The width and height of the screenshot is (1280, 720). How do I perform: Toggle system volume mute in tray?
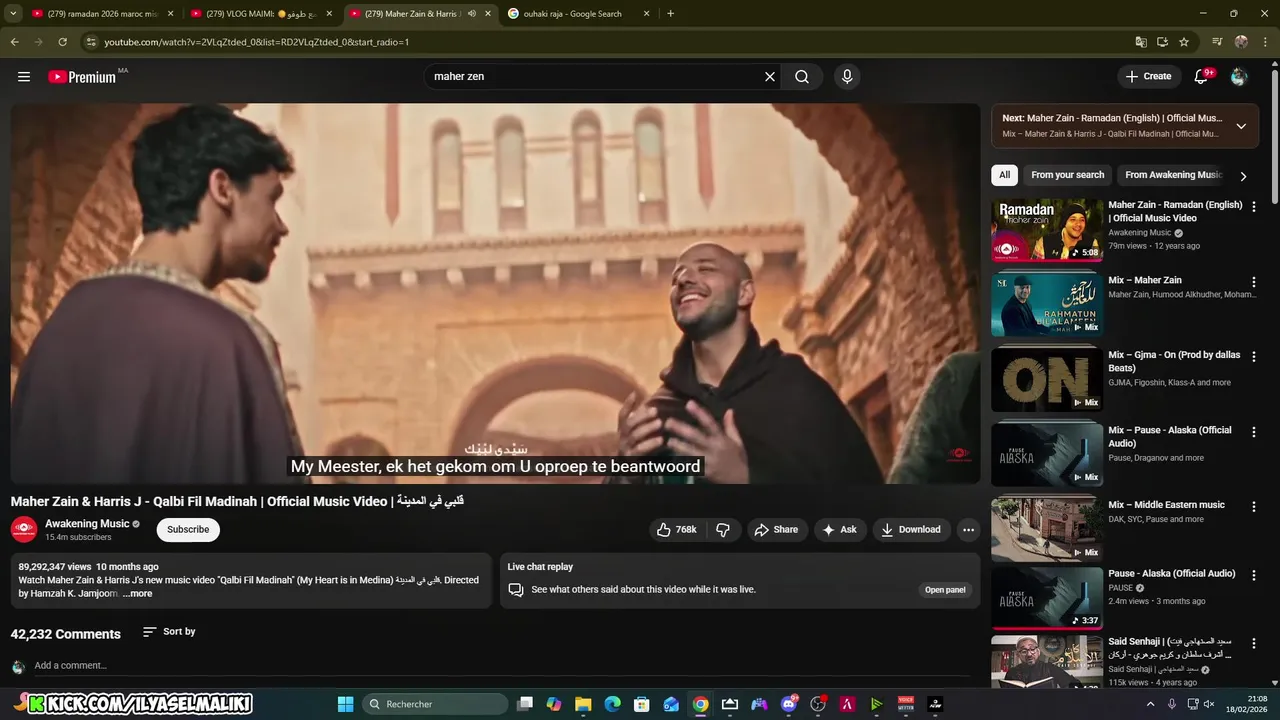click(x=1209, y=704)
